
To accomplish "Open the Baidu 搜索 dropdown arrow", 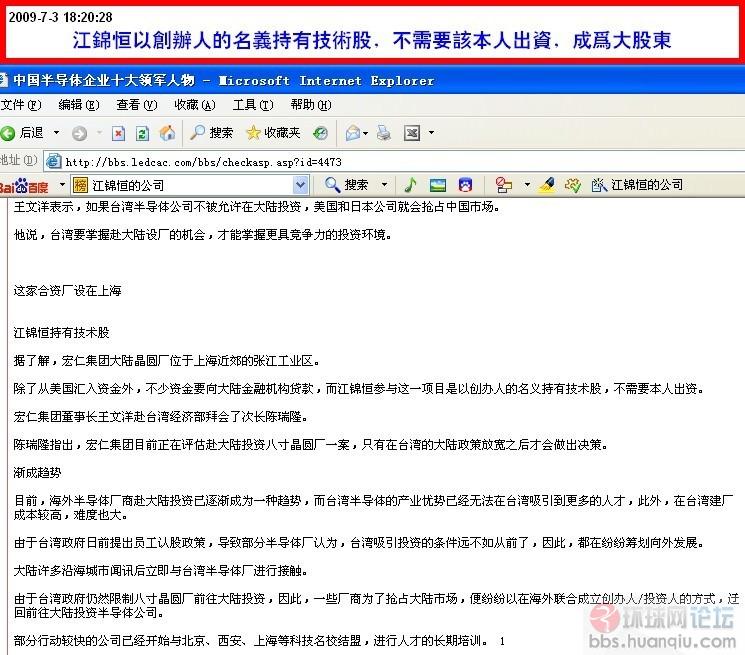I will coord(384,185).
